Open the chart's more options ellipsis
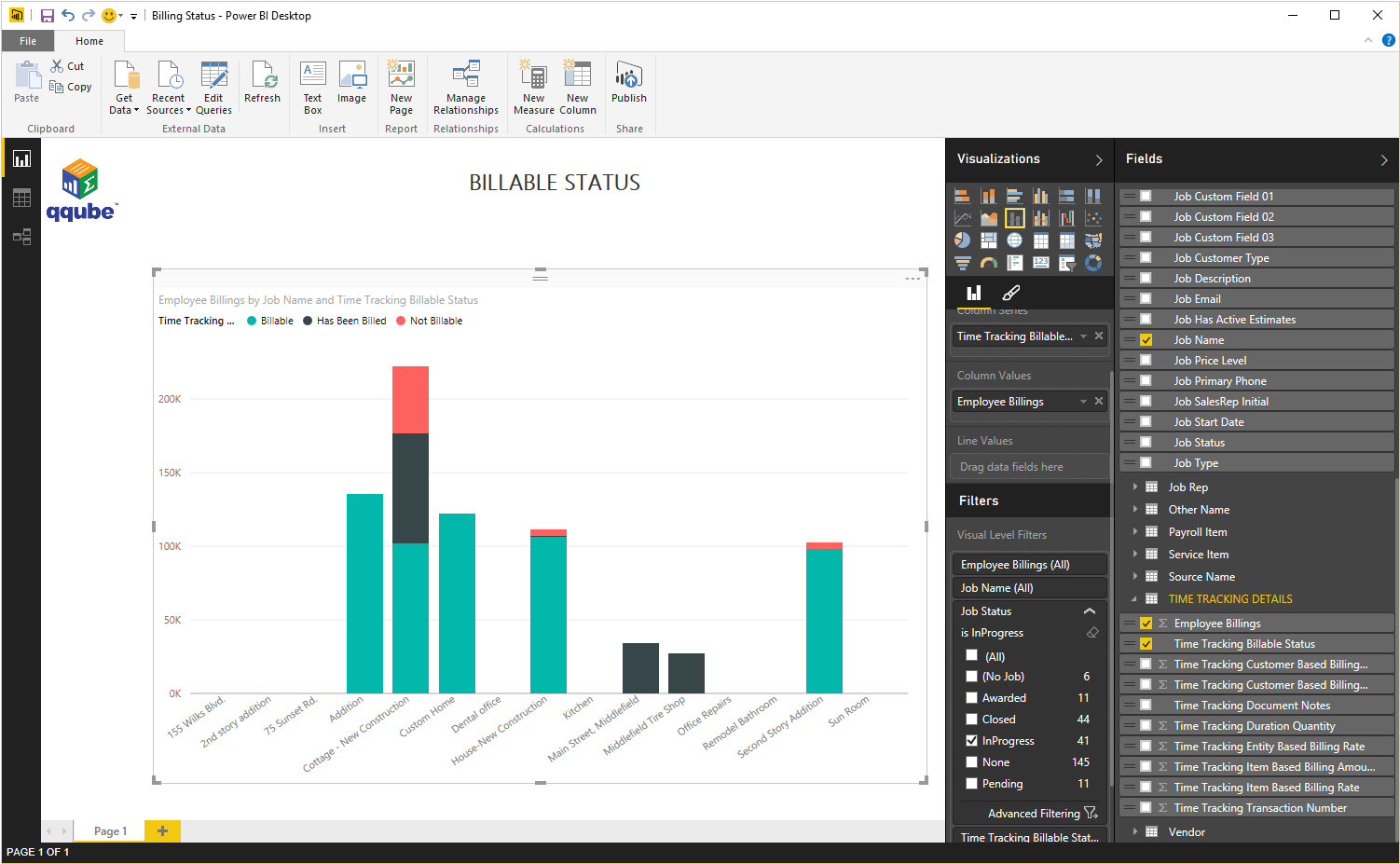The height and width of the screenshot is (864, 1400). pos(913,279)
